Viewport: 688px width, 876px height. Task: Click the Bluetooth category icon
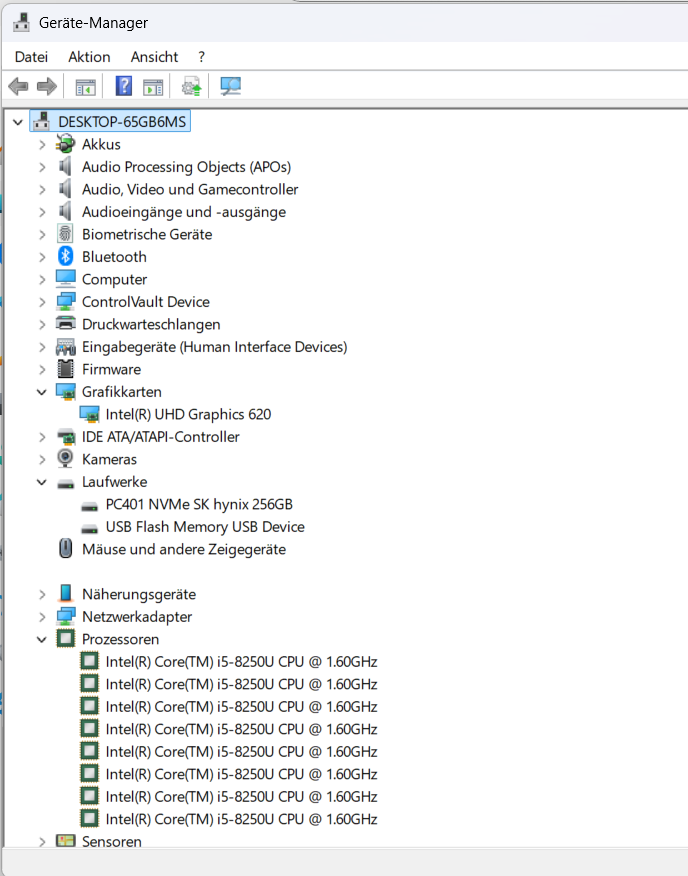[x=65, y=256]
